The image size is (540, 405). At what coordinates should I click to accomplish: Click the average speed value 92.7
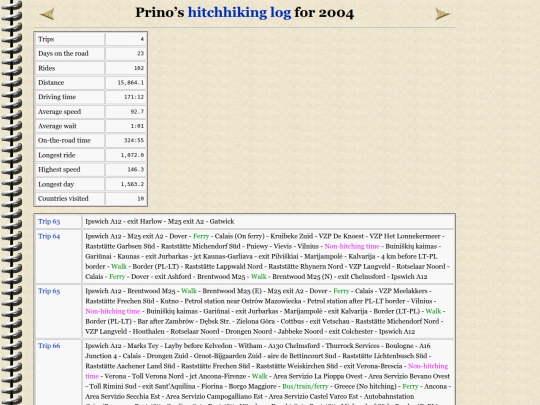tap(137, 112)
